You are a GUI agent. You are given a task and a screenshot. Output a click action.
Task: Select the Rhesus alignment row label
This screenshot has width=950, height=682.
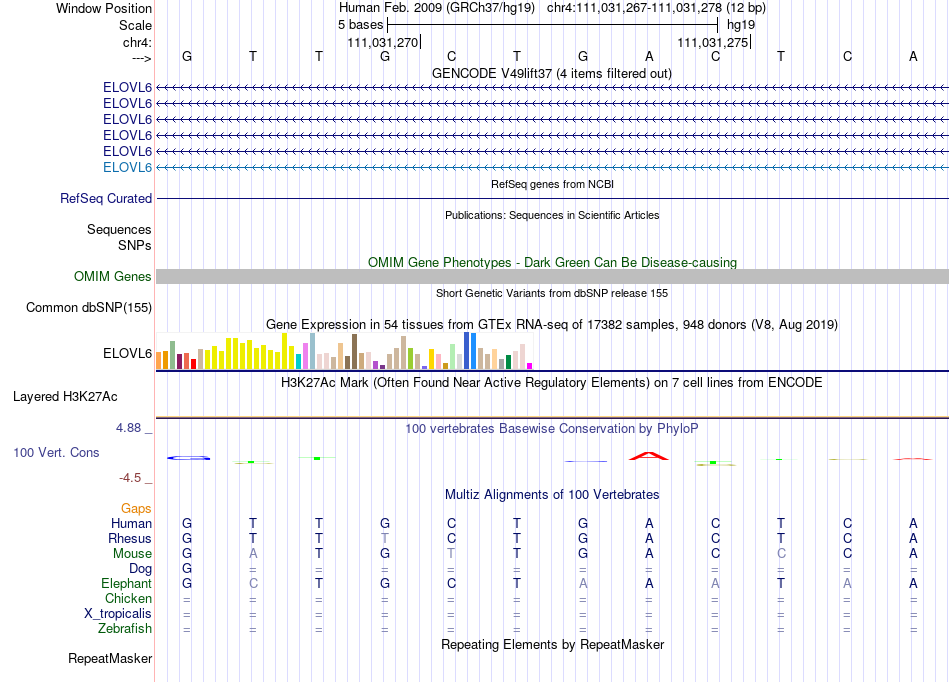coord(130,538)
